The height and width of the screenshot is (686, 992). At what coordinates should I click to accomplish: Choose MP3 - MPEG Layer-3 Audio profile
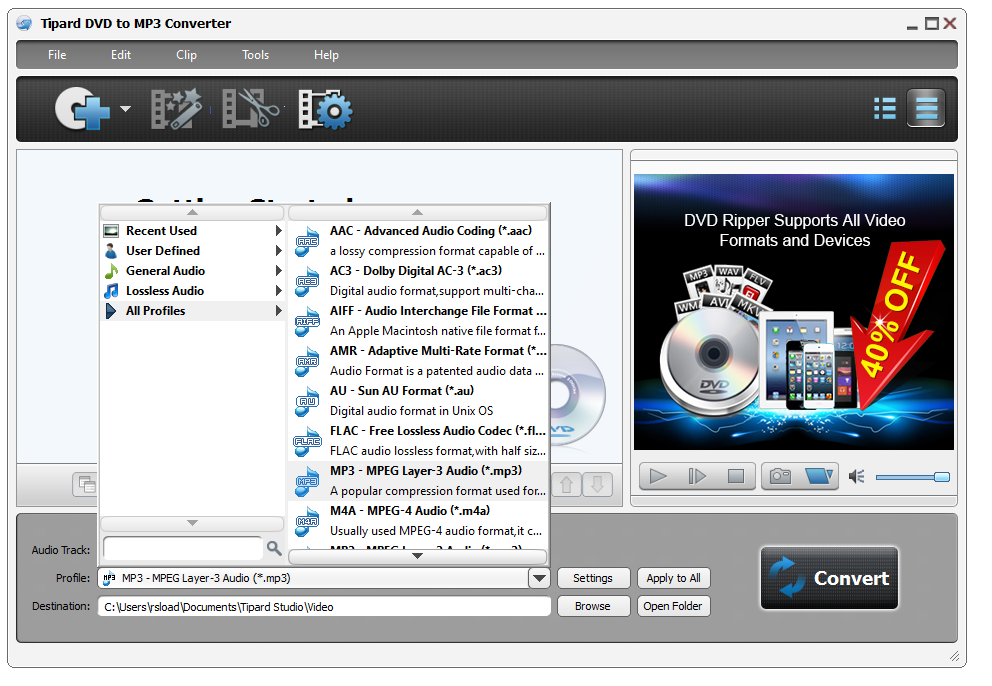point(418,480)
